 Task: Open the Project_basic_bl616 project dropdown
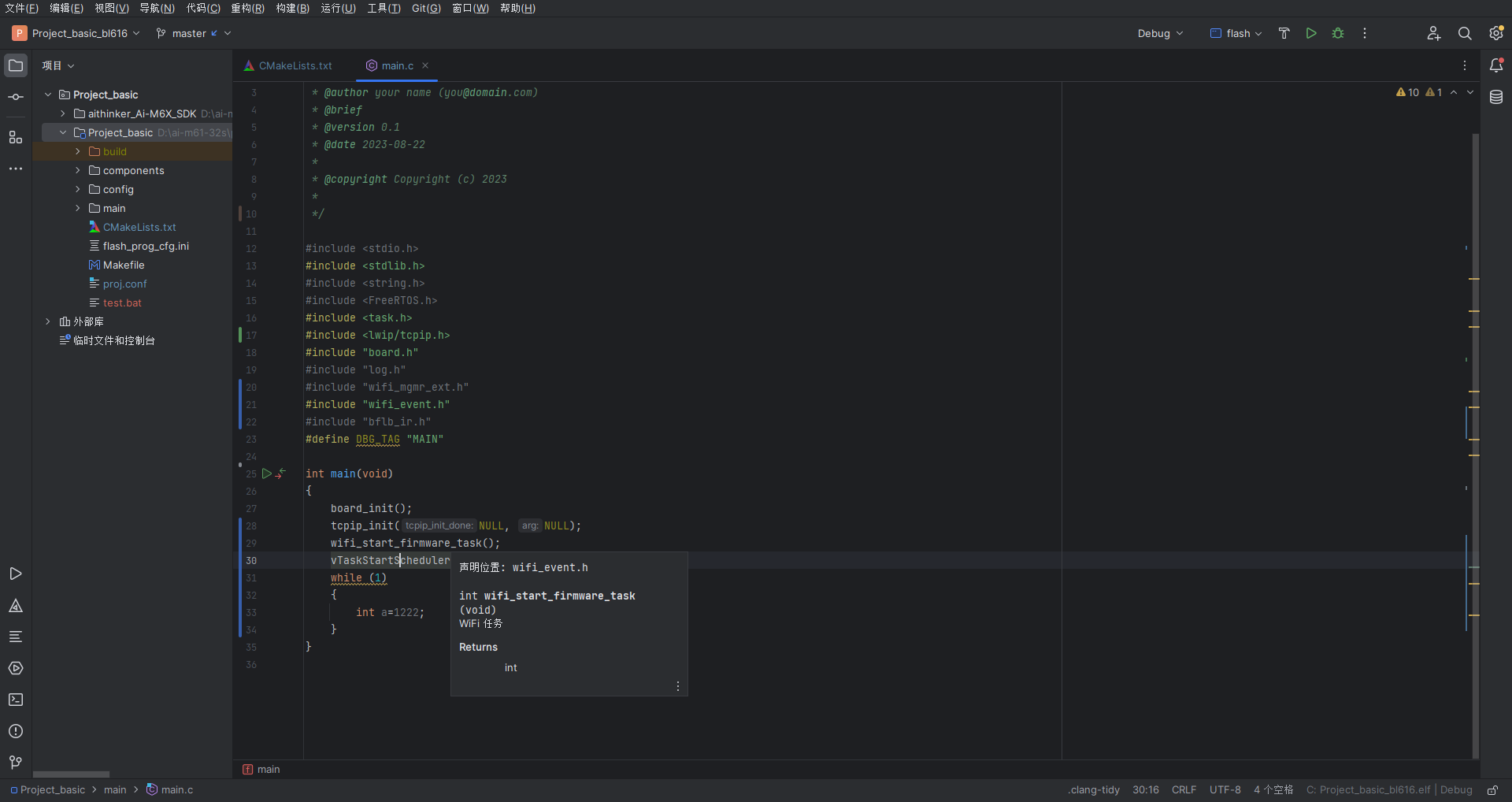[x=76, y=33]
